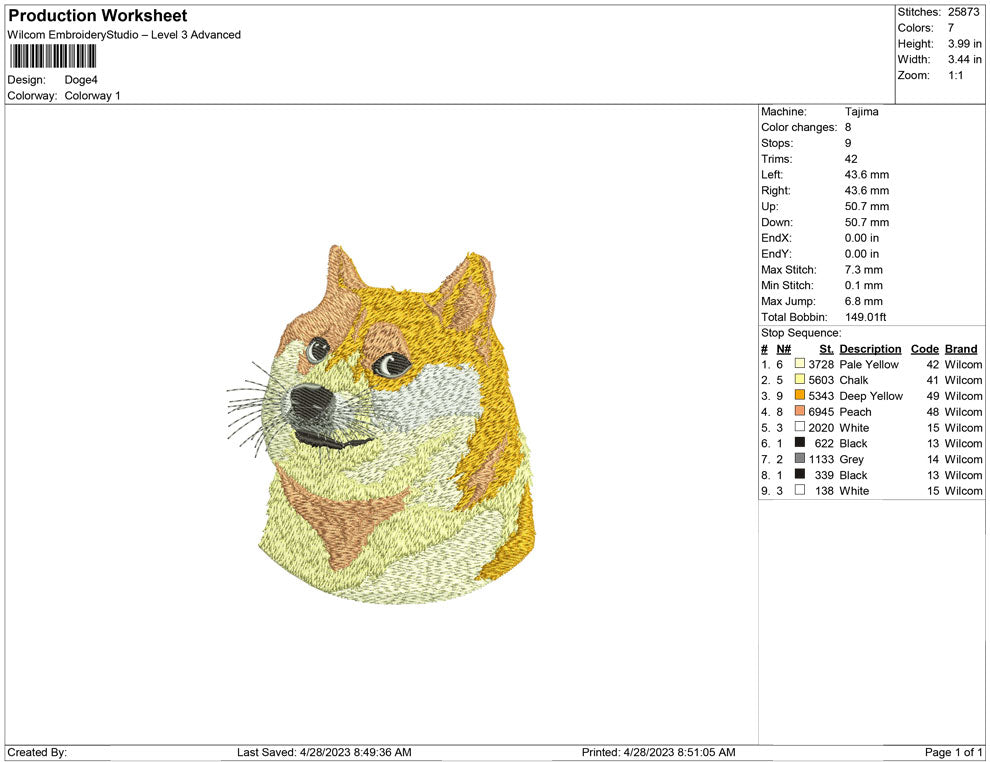Screen dimensions: 990x762
Task: Click the Trims value 42
Action: coord(851,159)
